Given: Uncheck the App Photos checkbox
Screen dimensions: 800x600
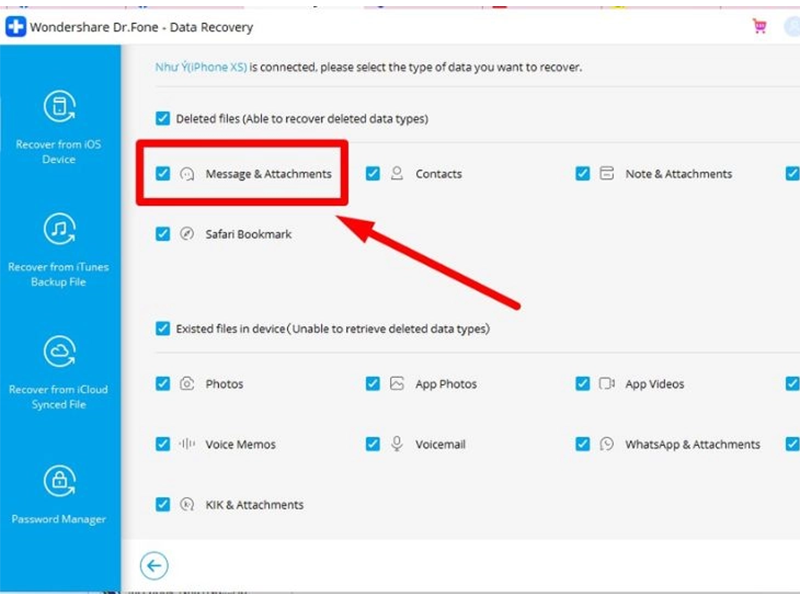Looking at the screenshot, I should (373, 384).
